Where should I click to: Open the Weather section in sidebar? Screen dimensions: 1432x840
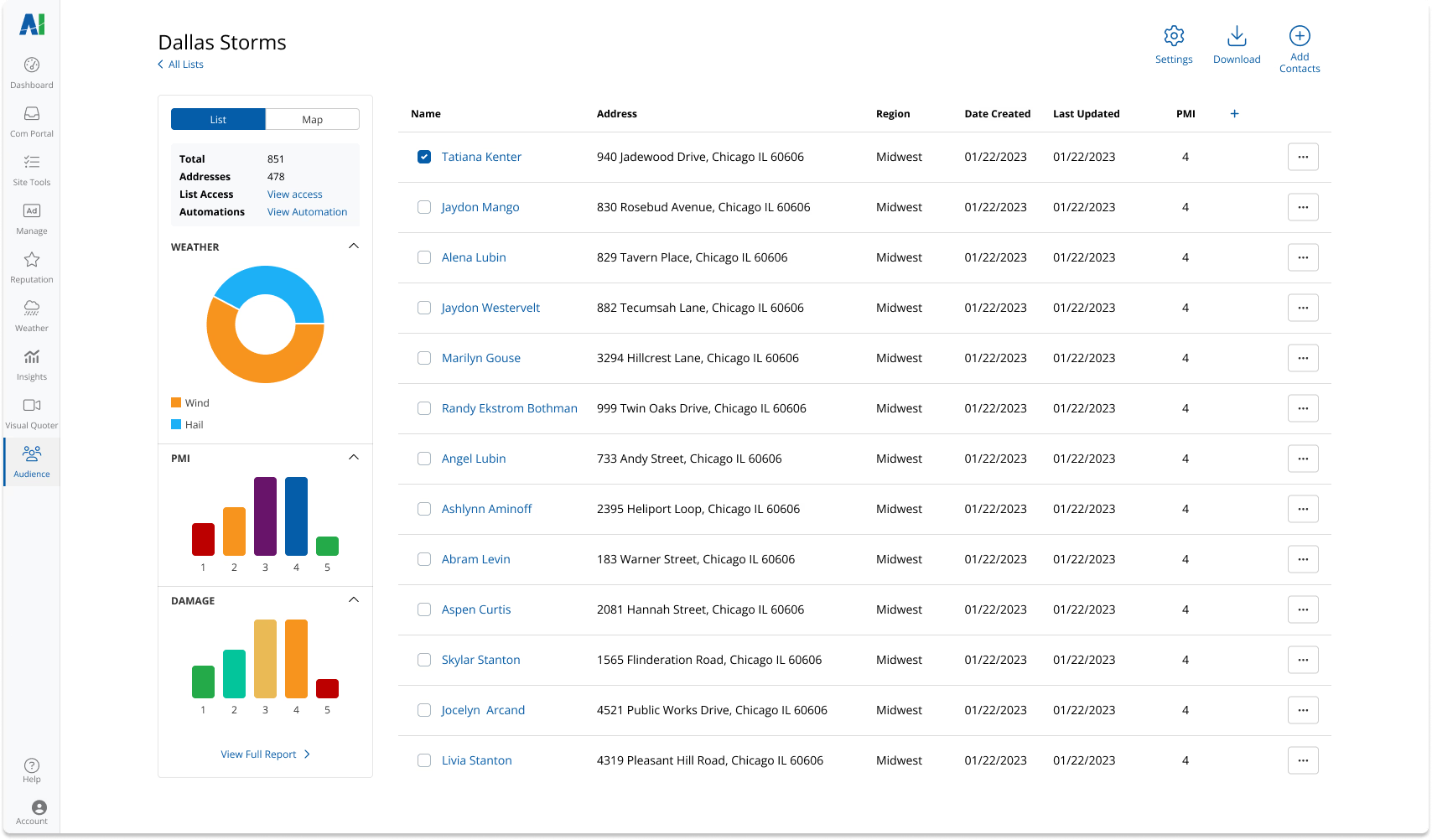pyautogui.click(x=32, y=315)
